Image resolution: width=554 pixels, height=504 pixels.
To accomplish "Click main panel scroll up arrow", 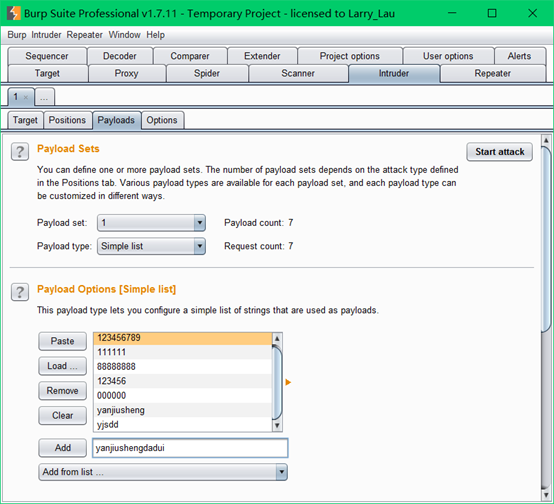I will pos(546,141).
